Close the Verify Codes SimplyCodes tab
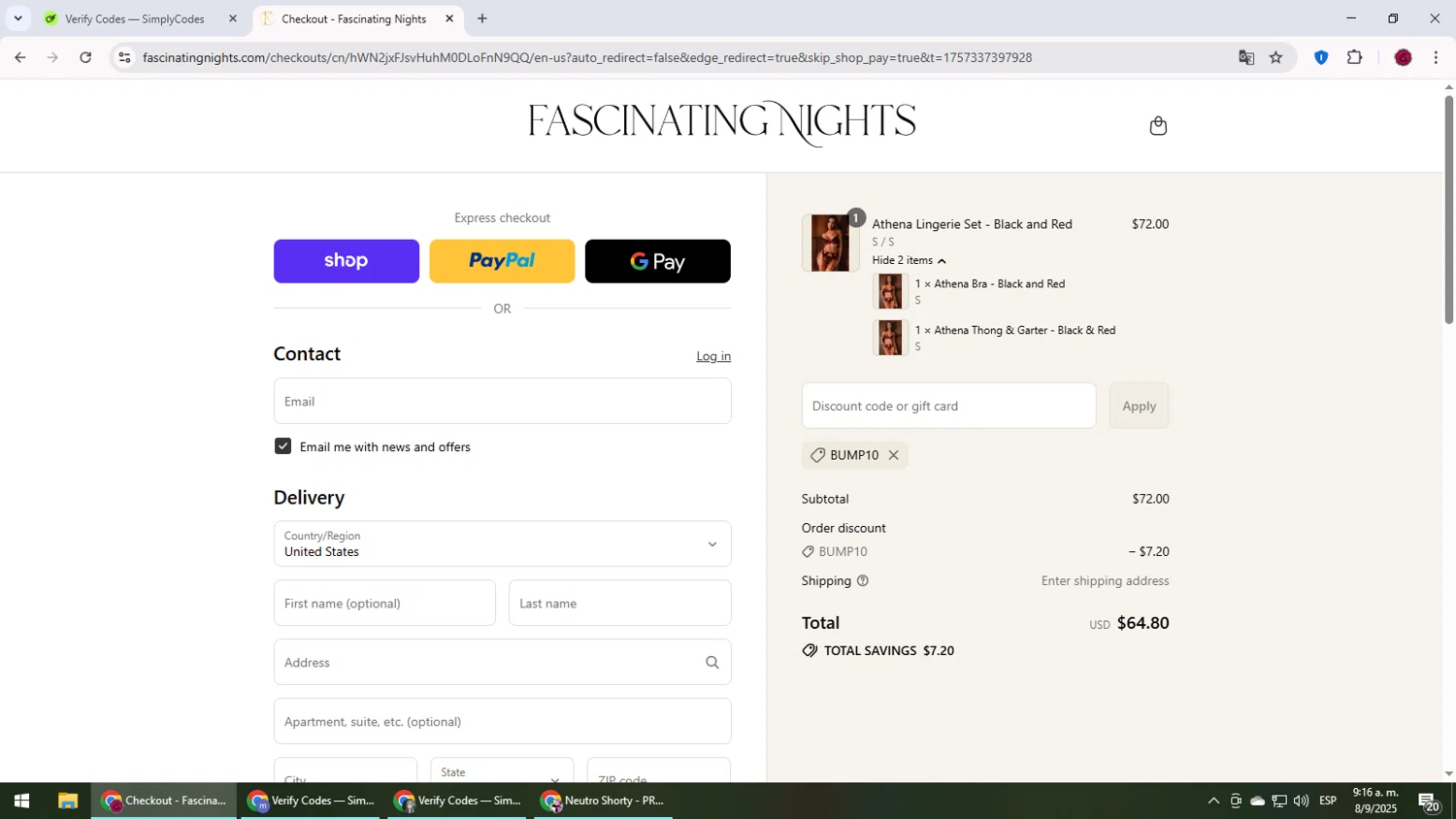Viewport: 1456px width, 819px height. (232, 18)
